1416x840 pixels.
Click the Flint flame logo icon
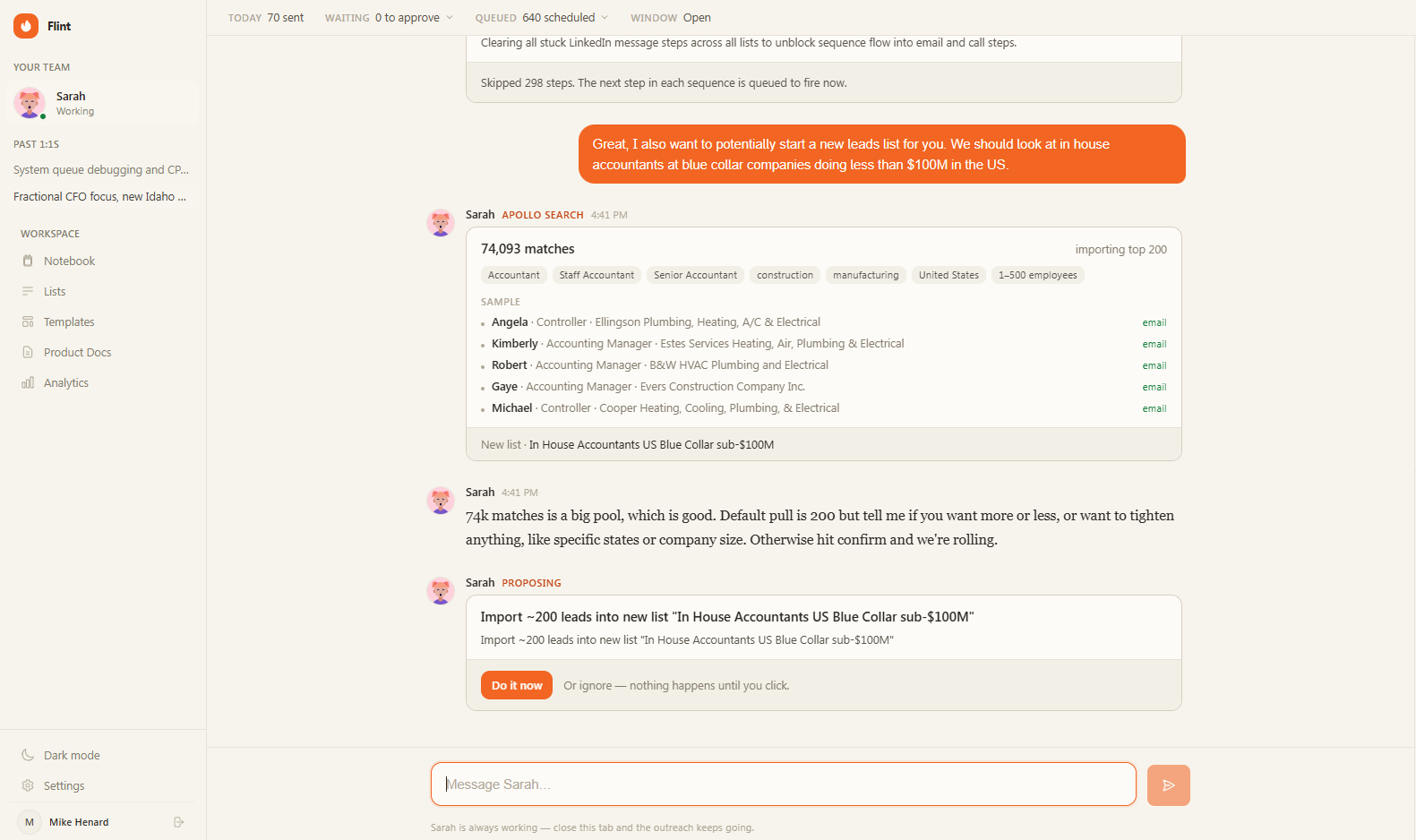[26, 26]
